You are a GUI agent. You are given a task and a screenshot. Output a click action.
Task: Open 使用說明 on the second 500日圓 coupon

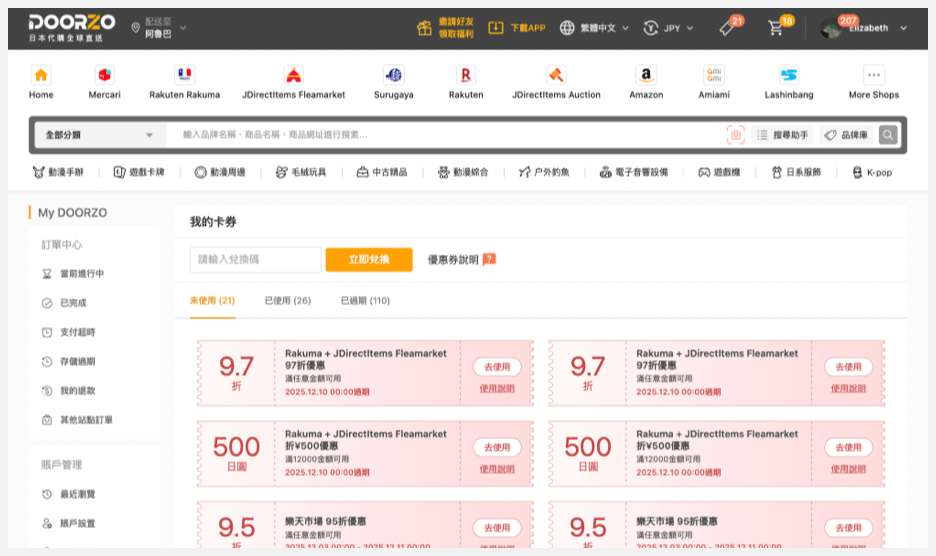tap(848, 469)
